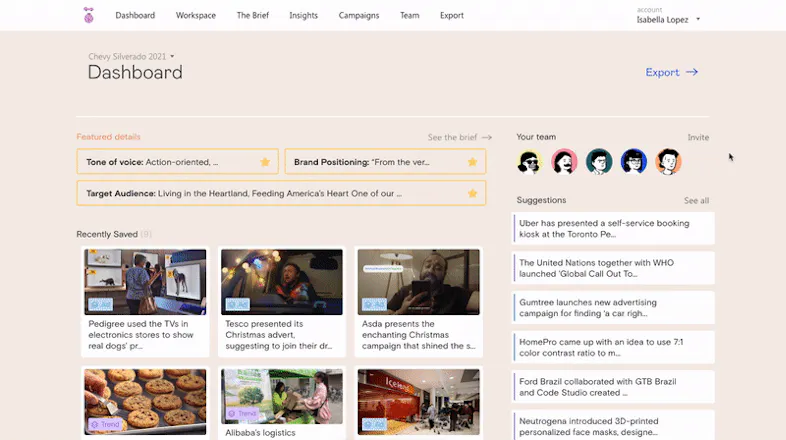Click the Ad tag on Iceland image
Screen dimensions: 786x440
pyautogui.click(x=374, y=424)
